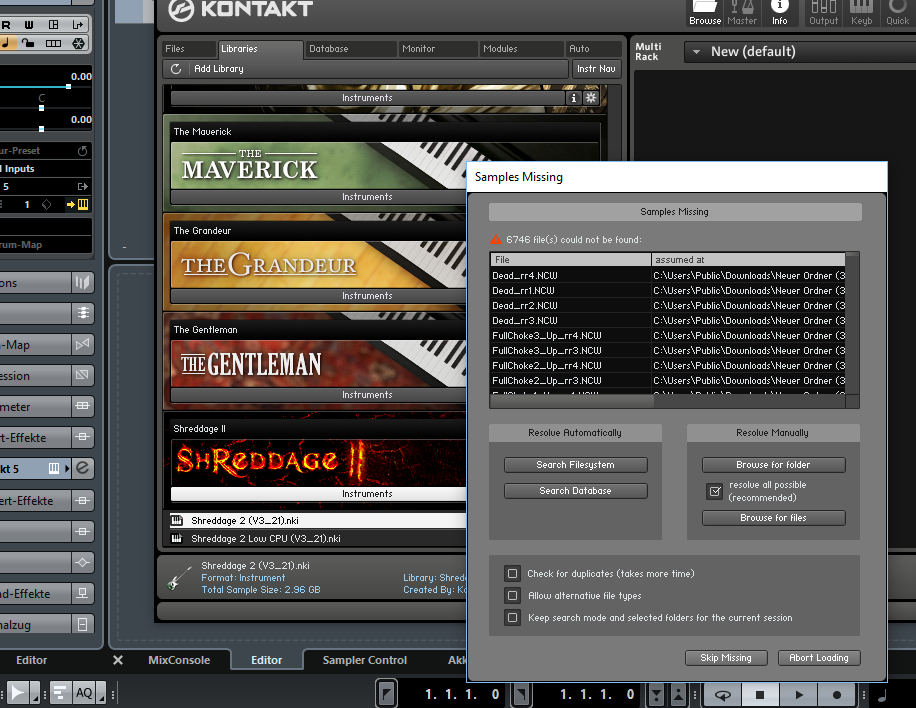Click the Search Filesystem button
The image size is (916, 708).
(576, 465)
